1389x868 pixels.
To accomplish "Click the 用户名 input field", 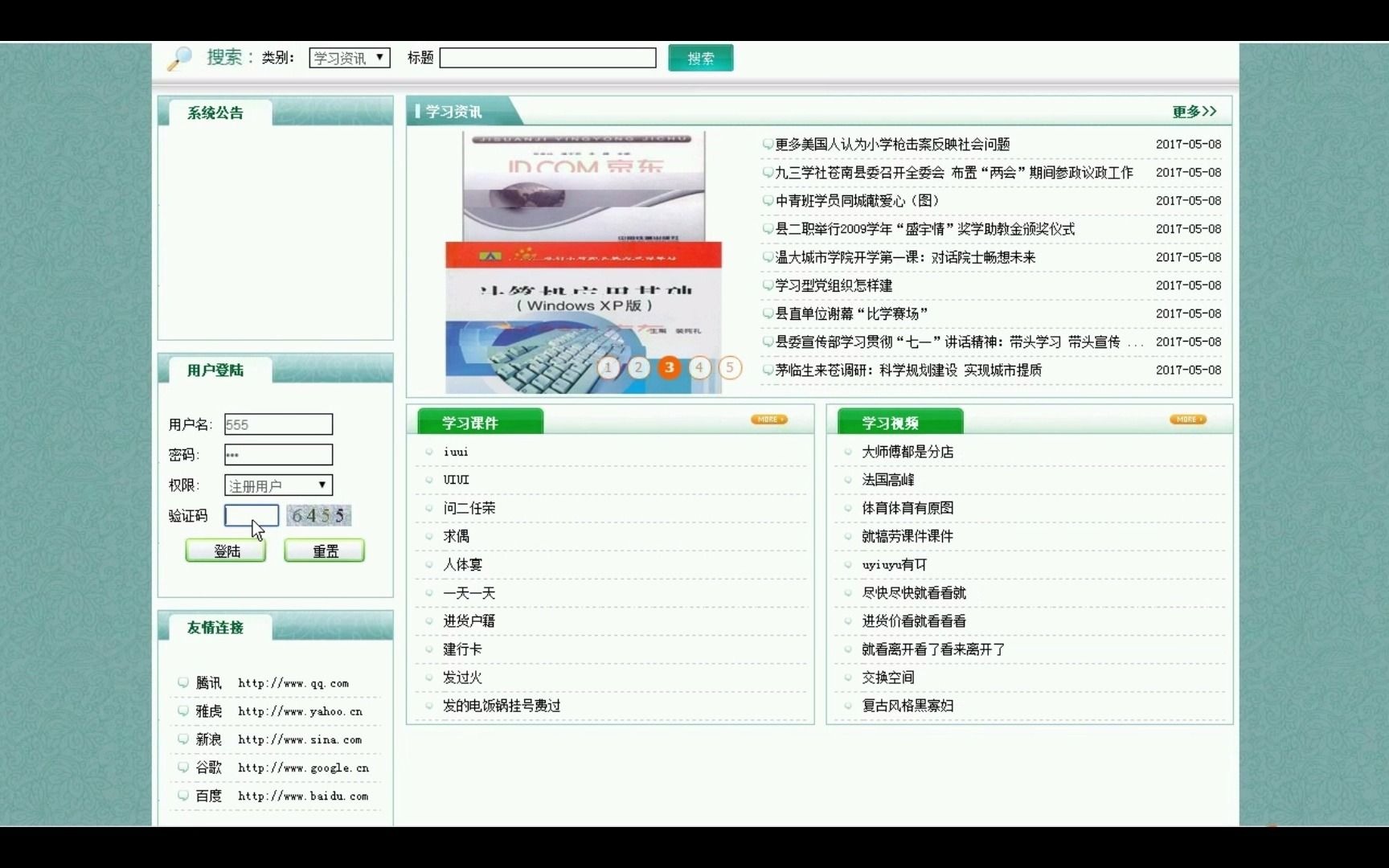I will 278,424.
